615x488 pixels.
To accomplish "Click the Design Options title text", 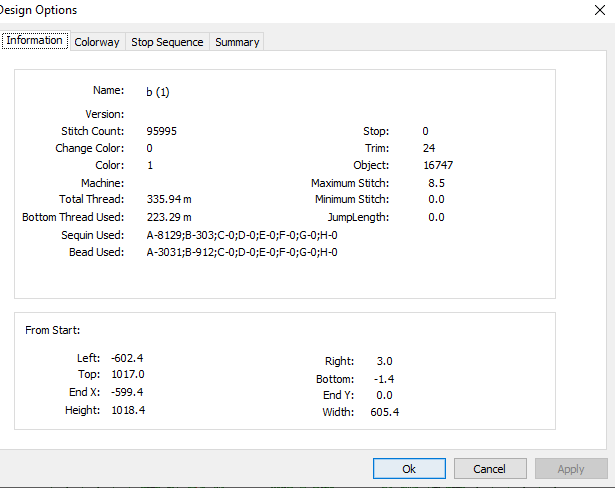I will (38, 10).
